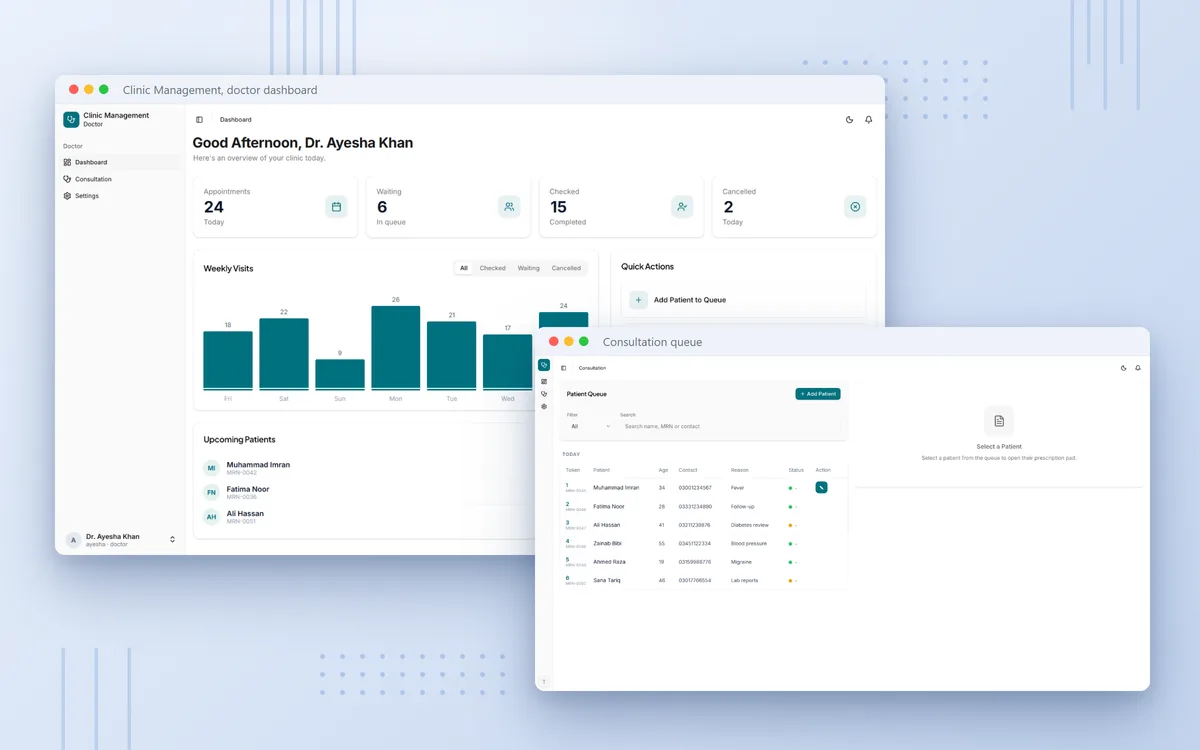Image resolution: width=1200 pixels, height=750 pixels.
Task: Toggle dark mode moon in Consultation queue window
Action: (1124, 368)
